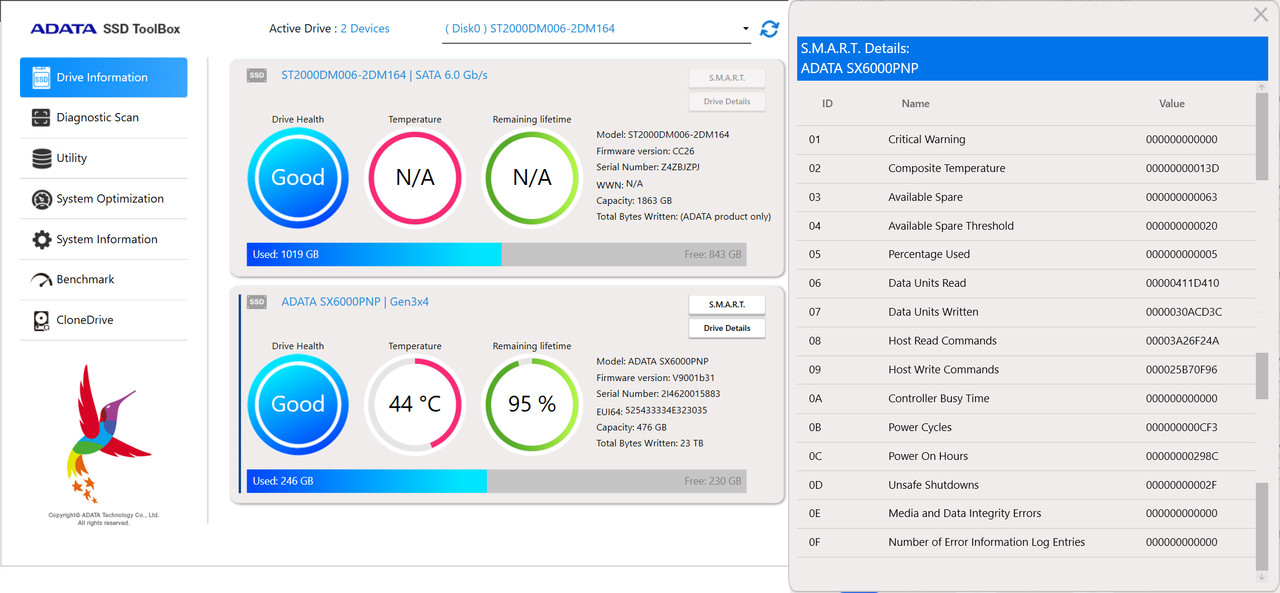
Task: Select the 'Available Spare' row name
Action: (925, 197)
